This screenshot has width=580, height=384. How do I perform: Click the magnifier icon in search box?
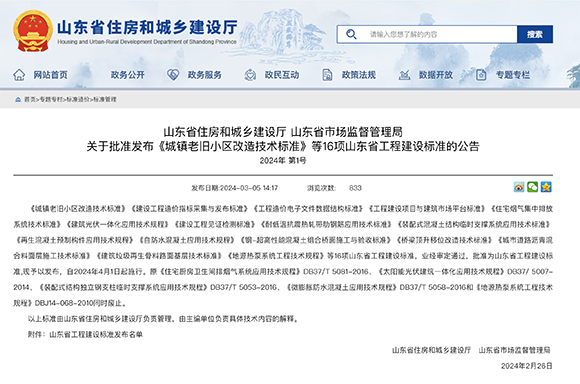pos(351,34)
